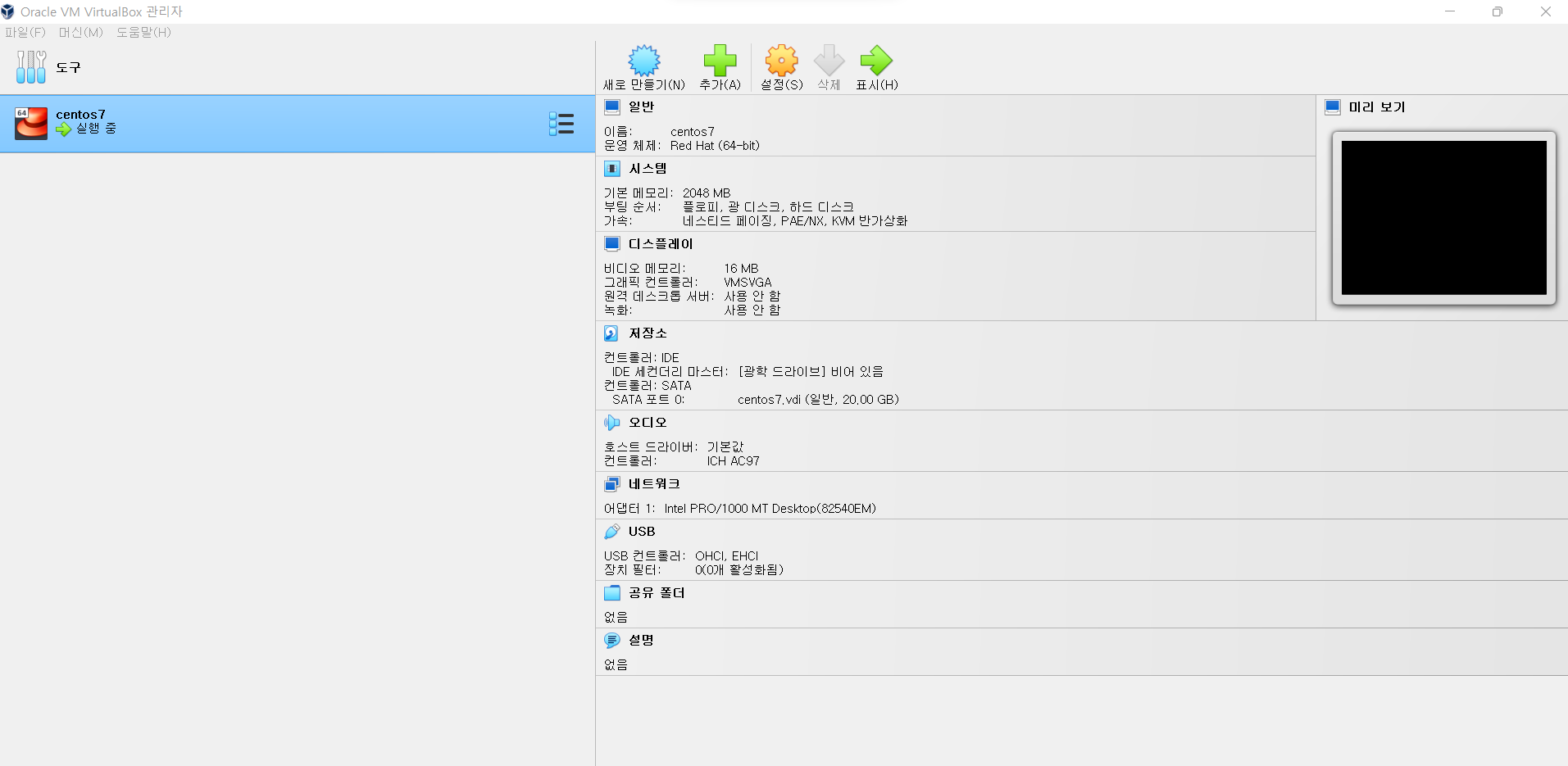Screen dimensions: 1568x766
Task: Click the '컨트롤러: IDE' storage line
Action: point(642,358)
